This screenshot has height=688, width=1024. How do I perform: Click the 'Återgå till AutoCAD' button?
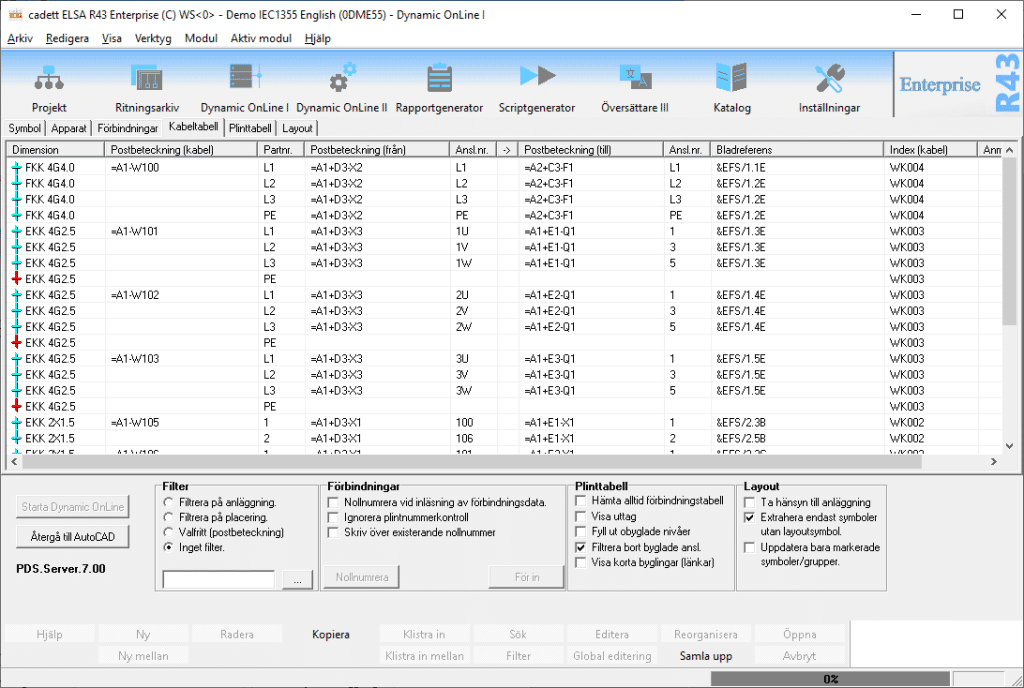[x=71, y=538]
